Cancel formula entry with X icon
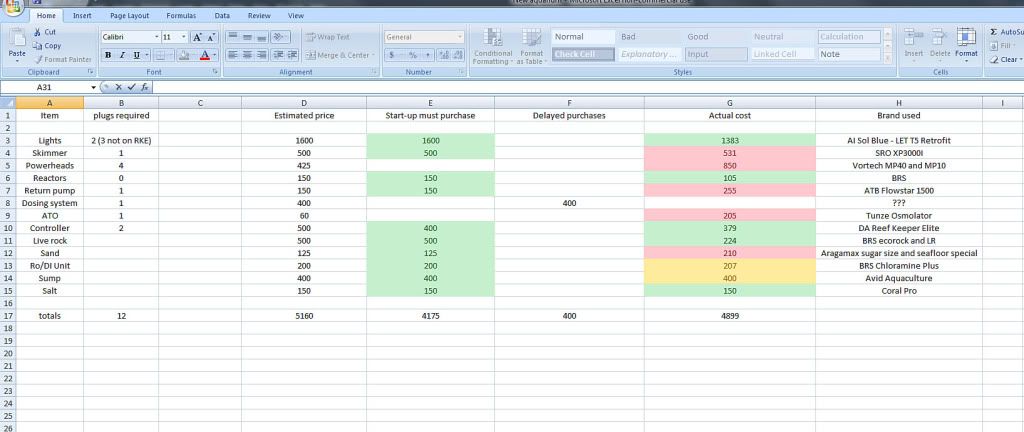1024x432 pixels. tap(119, 87)
